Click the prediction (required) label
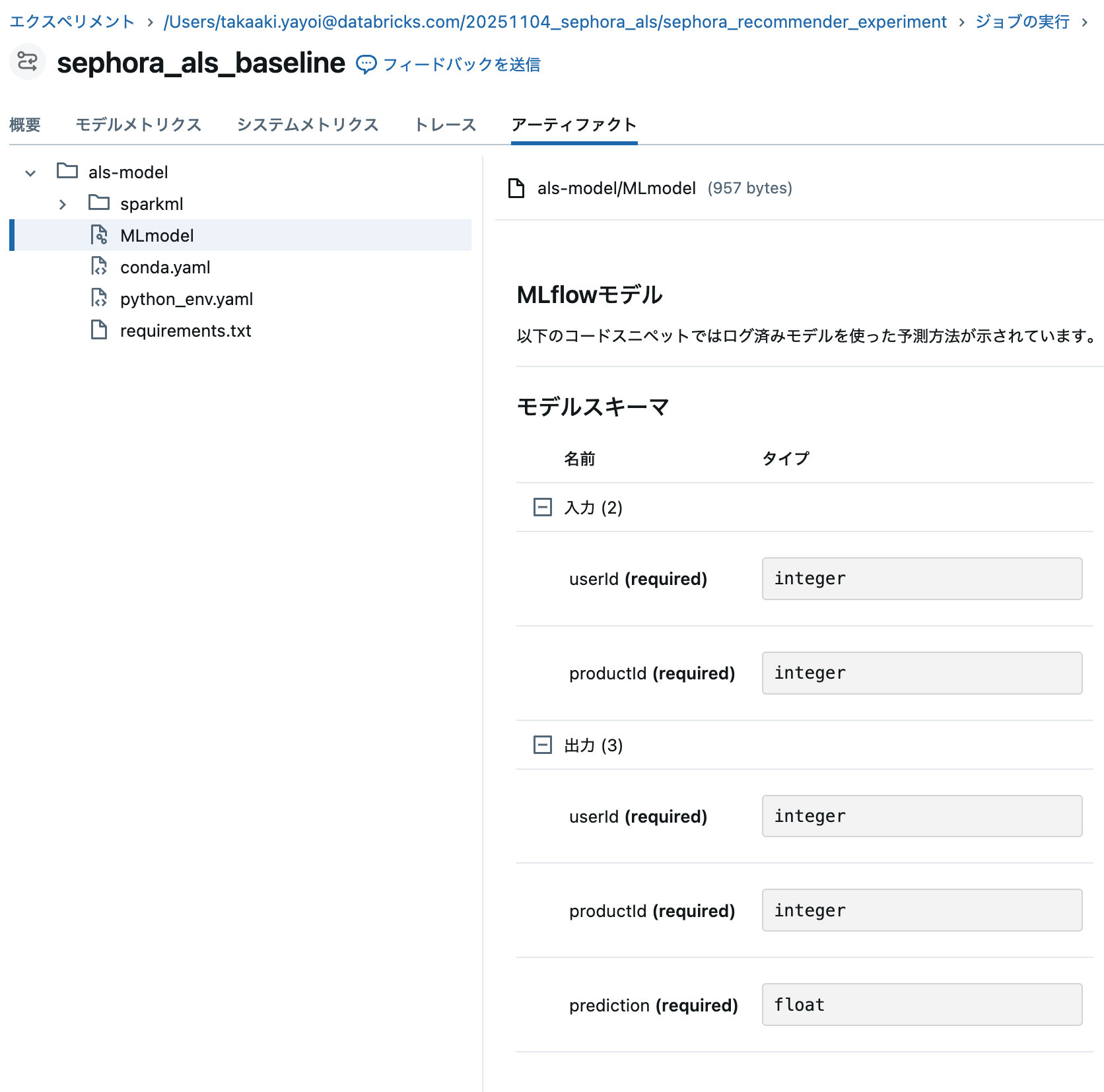Image resolution: width=1104 pixels, height=1092 pixels. [x=654, y=1006]
